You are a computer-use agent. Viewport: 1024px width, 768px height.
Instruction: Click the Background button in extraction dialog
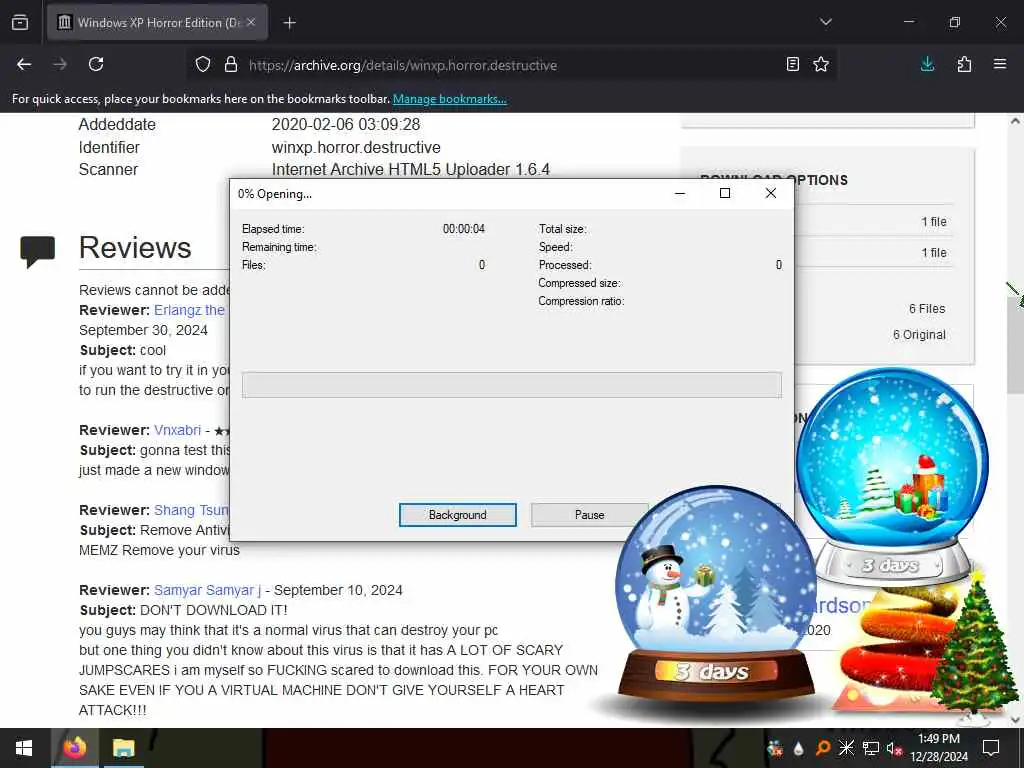457,515
